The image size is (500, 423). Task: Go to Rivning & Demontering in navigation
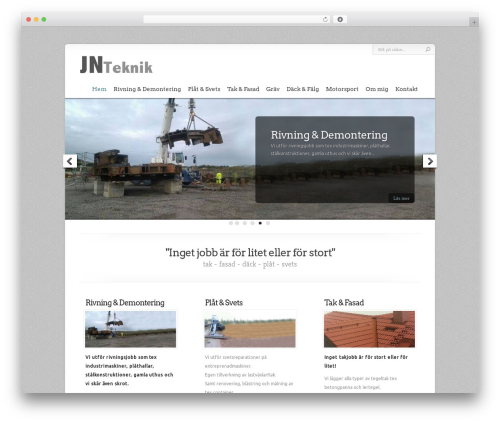click(147, 89)
